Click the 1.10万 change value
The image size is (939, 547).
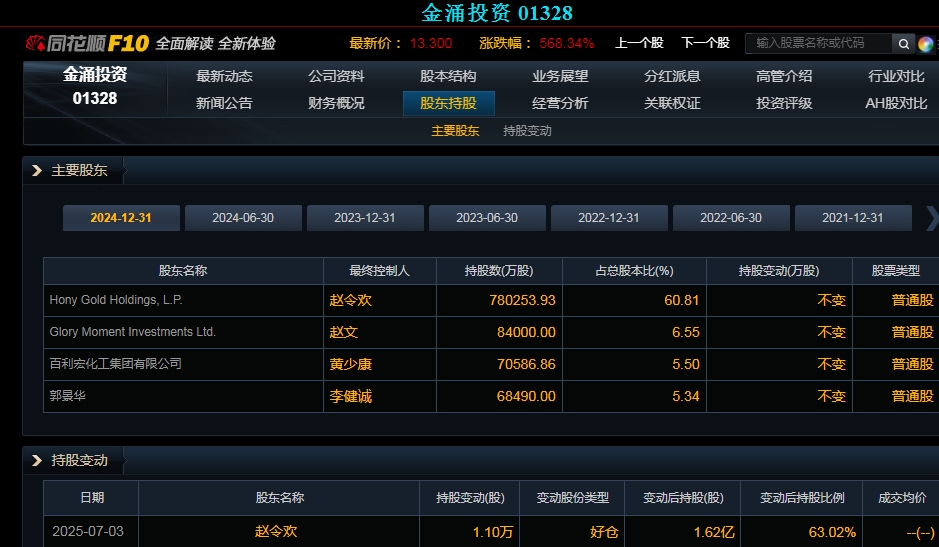[x=493, y=532]
